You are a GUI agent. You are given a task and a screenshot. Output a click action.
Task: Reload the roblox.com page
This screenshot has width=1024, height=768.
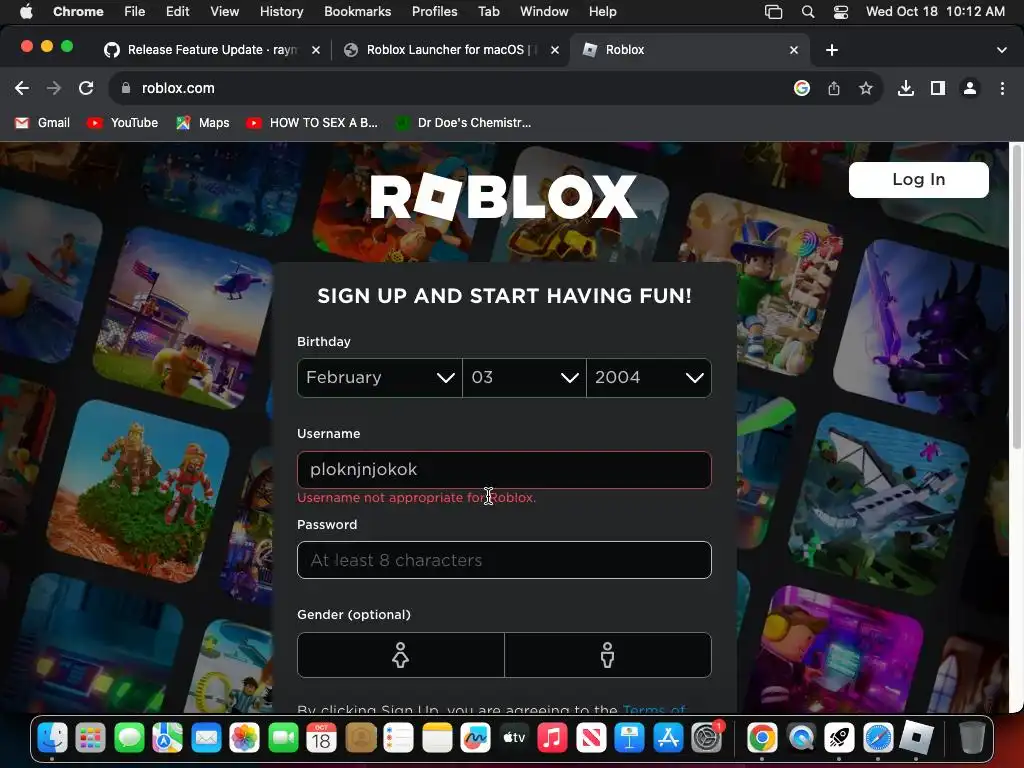pos(86,88)
